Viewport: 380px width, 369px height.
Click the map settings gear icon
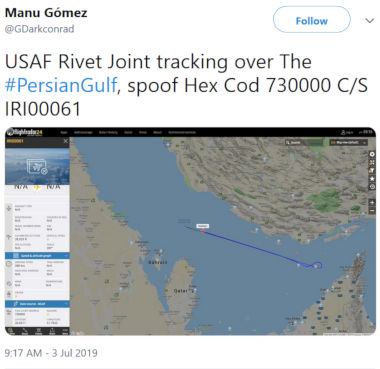click(372, 154)
